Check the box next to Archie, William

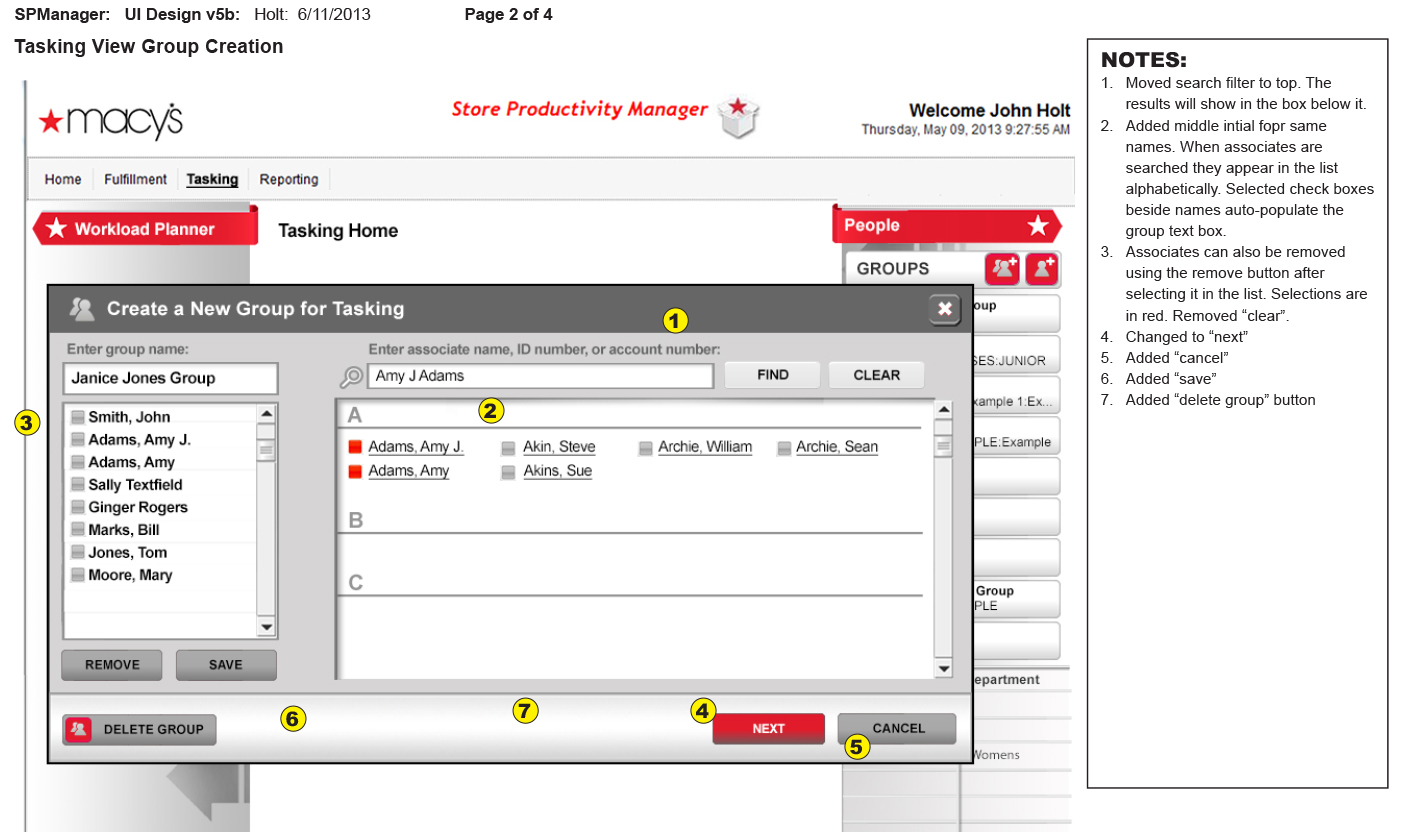coord(645,447)
